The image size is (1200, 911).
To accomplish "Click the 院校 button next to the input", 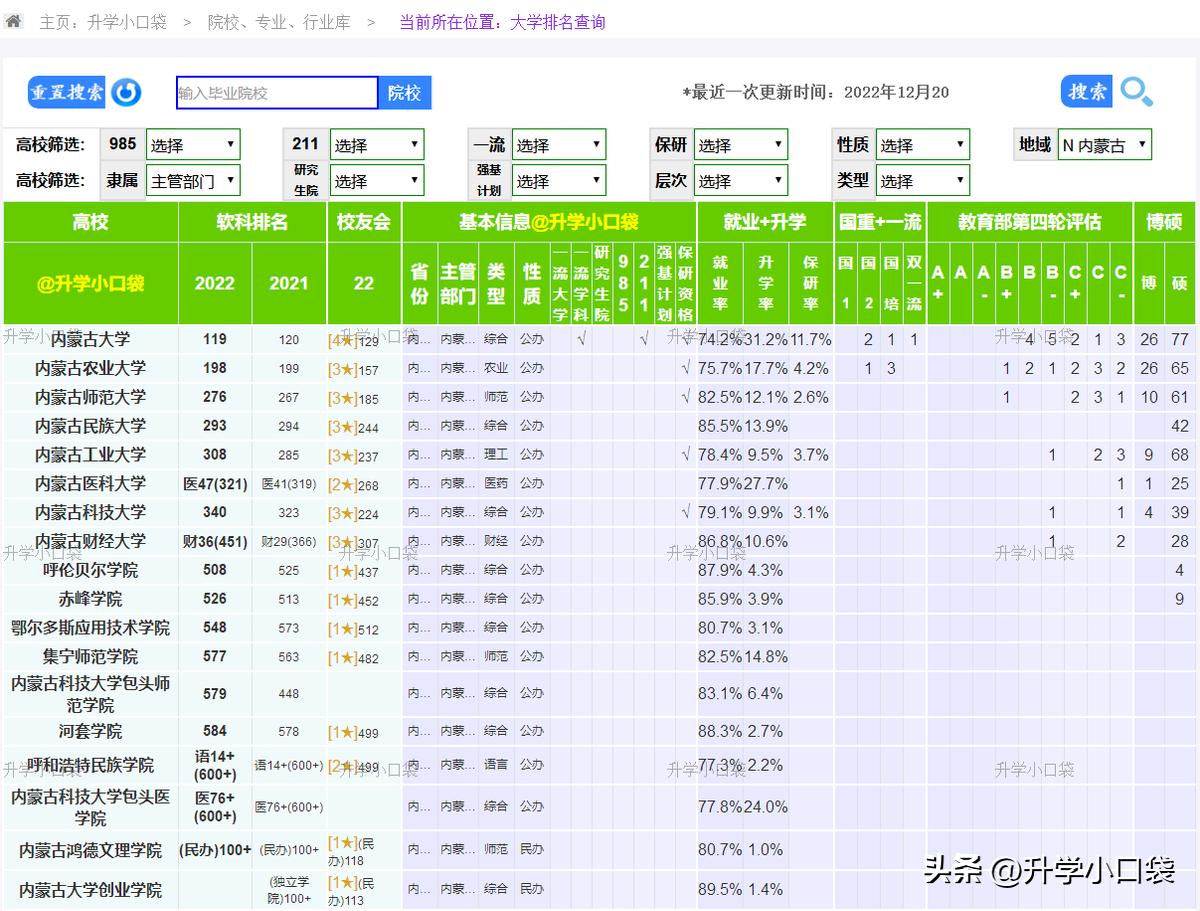I will pos(406,91).
